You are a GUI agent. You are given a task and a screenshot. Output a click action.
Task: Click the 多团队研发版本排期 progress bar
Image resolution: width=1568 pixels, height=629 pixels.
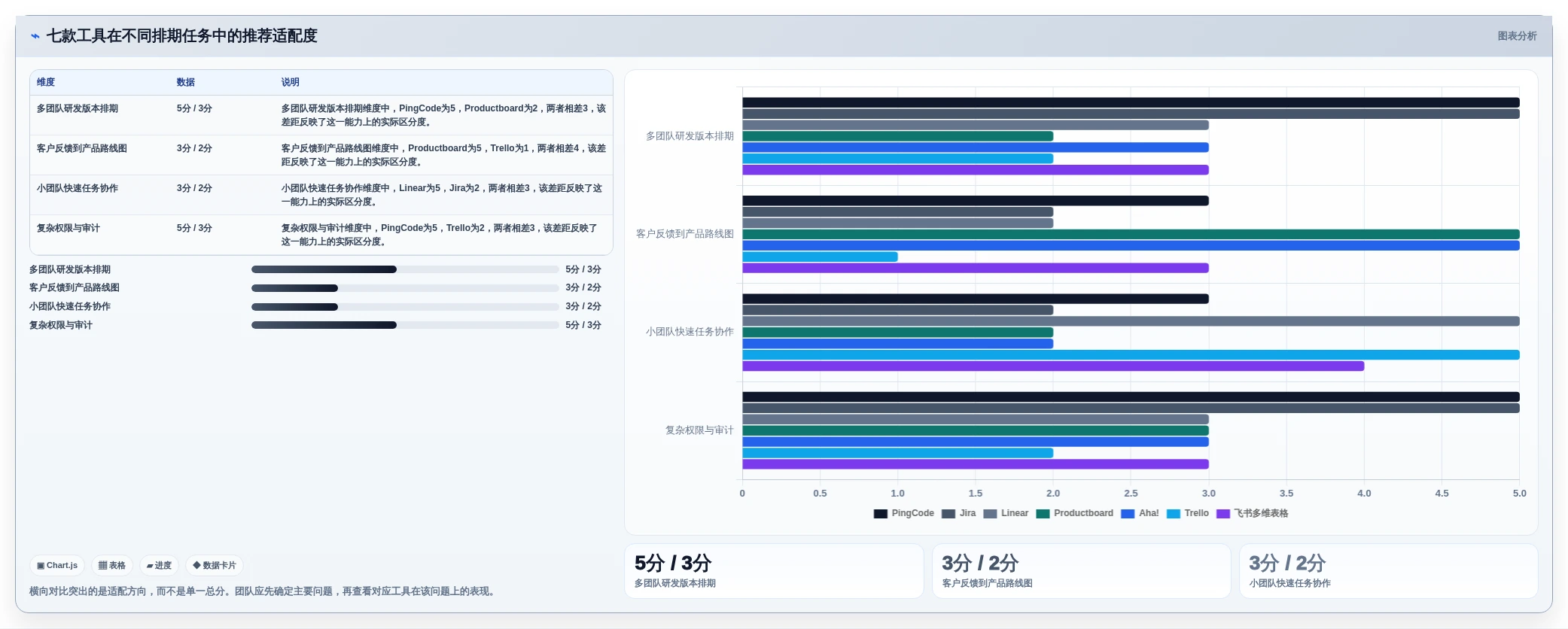[405, 269]
